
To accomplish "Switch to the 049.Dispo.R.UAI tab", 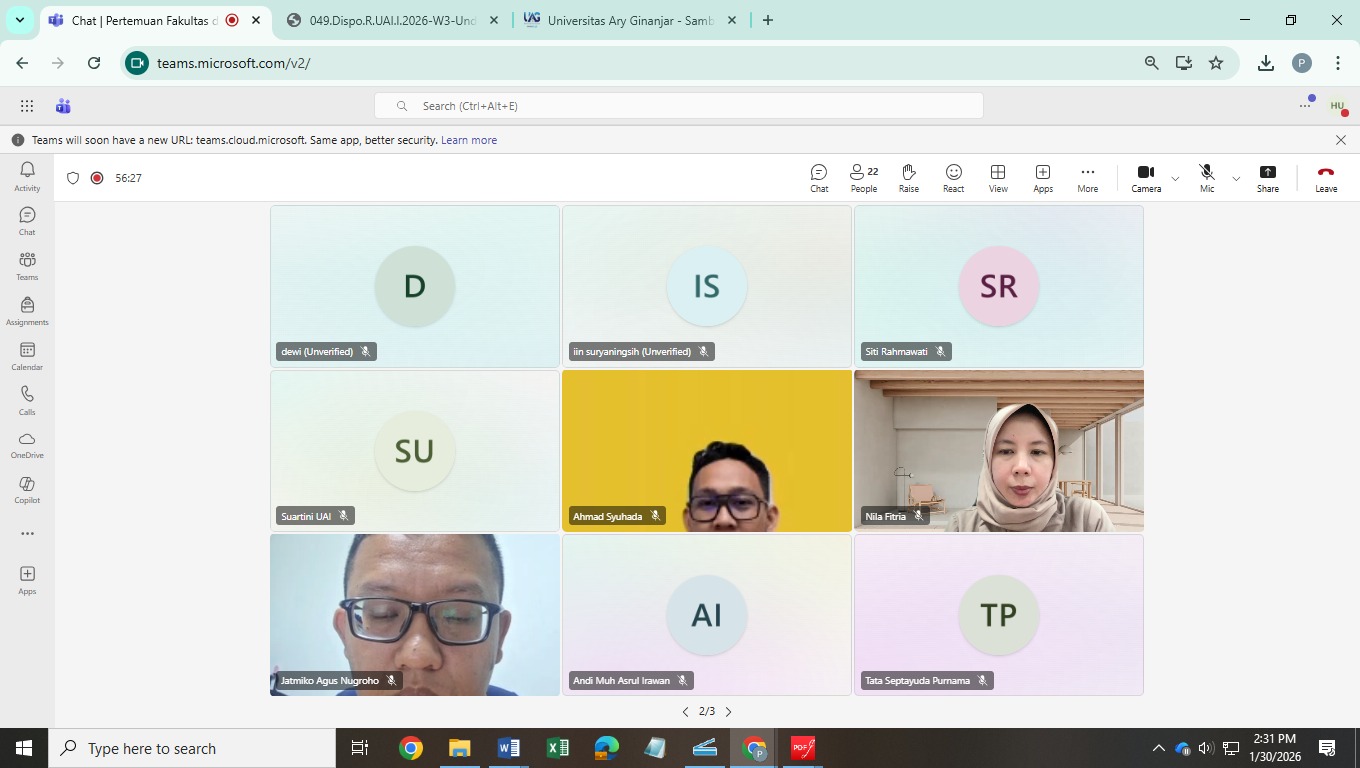I will pos(392,20).
